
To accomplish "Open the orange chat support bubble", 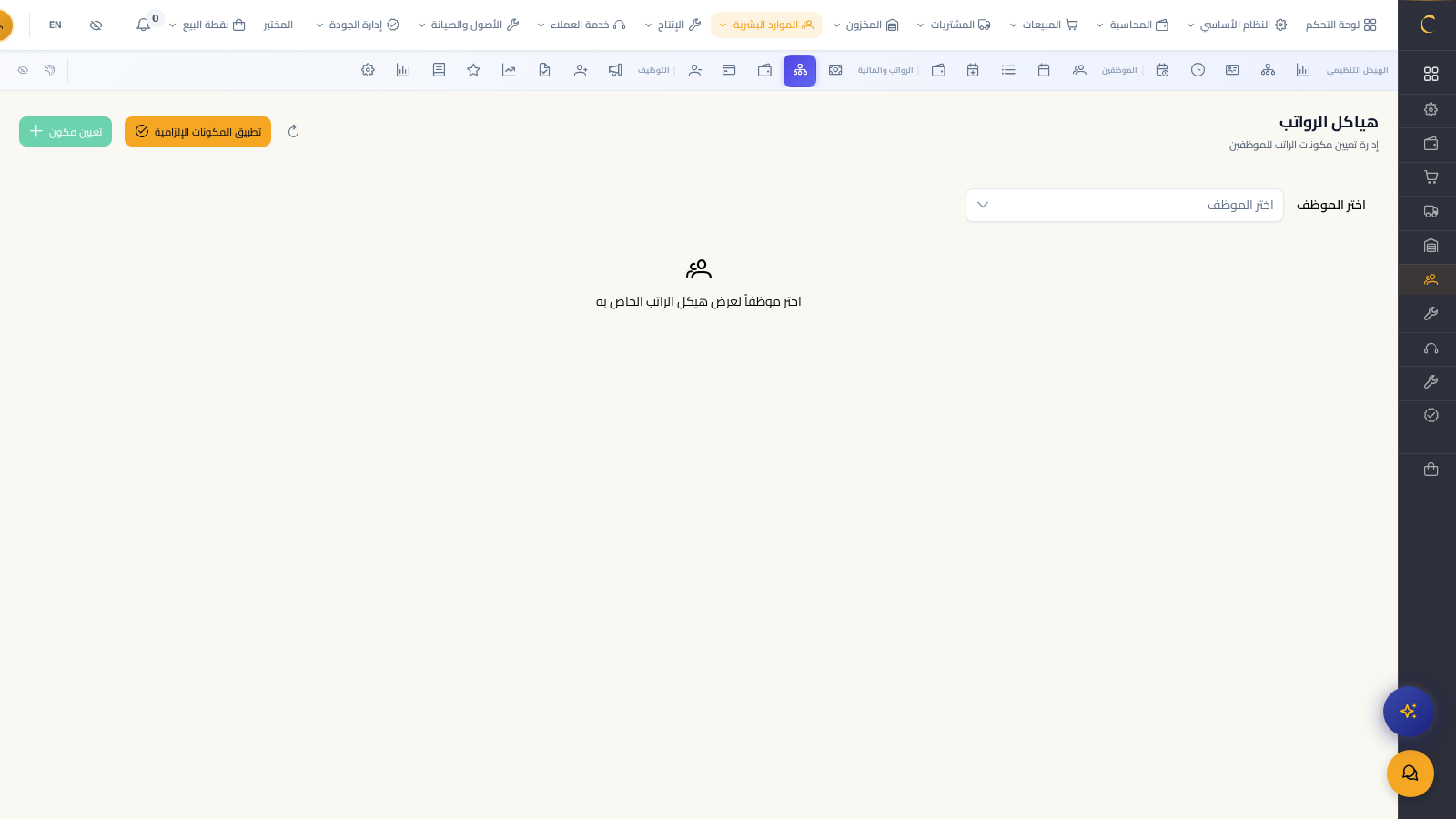I will pyautogui.click(x=1410, y=773).
